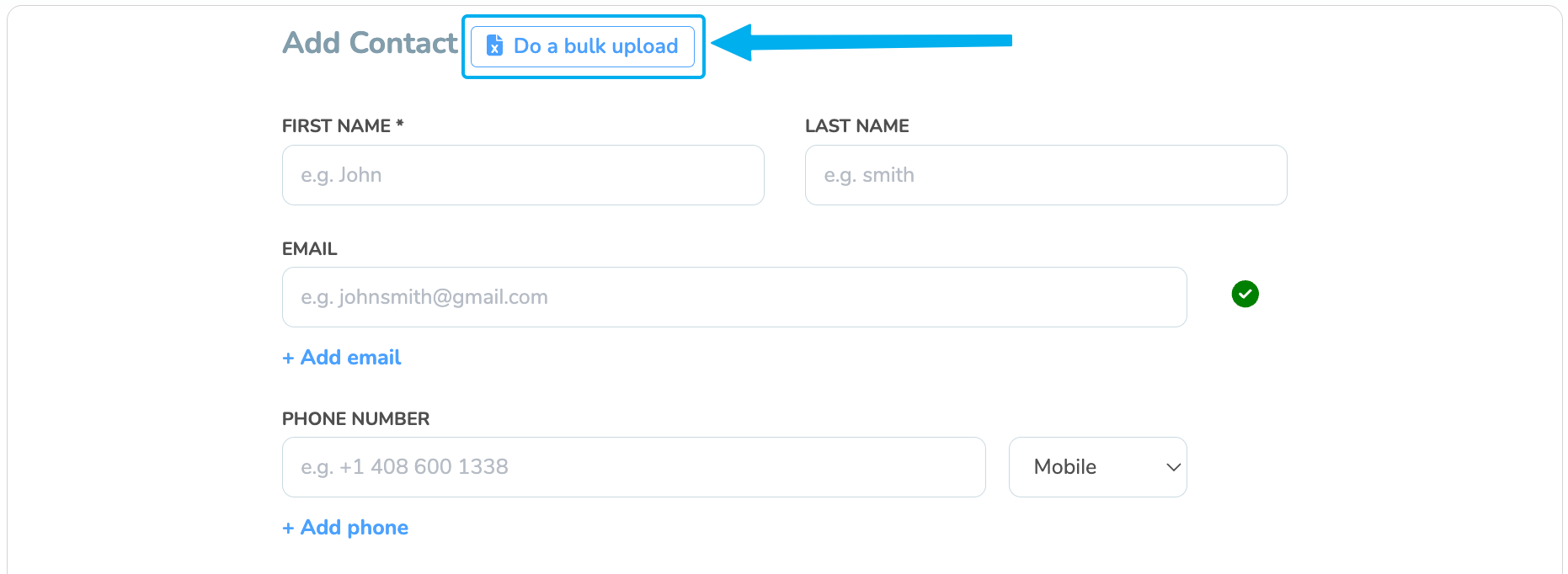Expand the phone type chevron arrow

click(1173, 467)
